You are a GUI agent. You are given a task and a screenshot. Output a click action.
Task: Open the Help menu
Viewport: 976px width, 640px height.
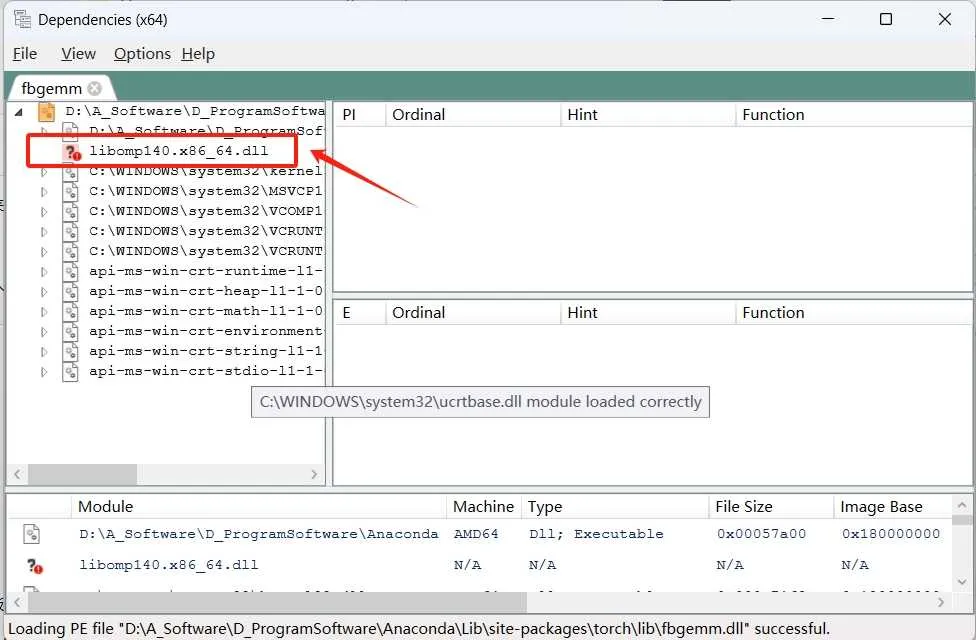click(198, 54)
